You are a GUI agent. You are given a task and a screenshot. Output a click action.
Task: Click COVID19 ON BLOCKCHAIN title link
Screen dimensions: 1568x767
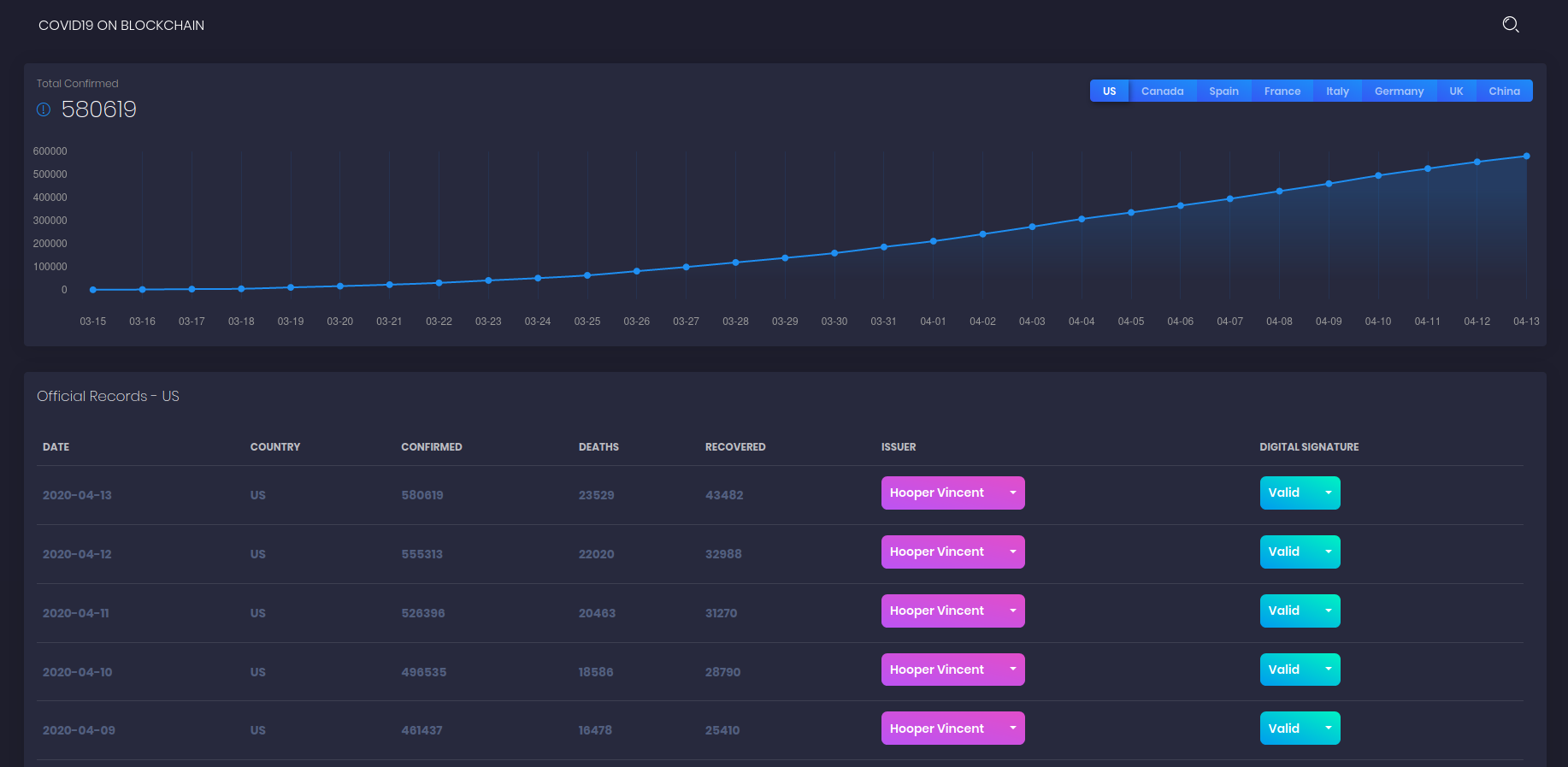(x=121, y=26)
